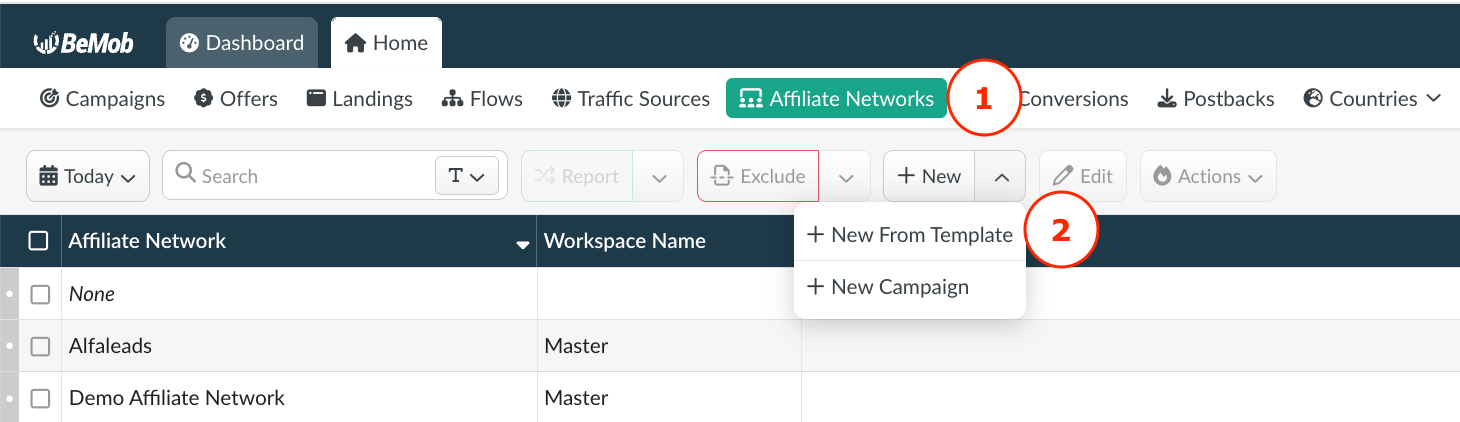Viewport: 1460px width, 422px height.
Task: Open the Today date range picker
Action: [88, 176]
